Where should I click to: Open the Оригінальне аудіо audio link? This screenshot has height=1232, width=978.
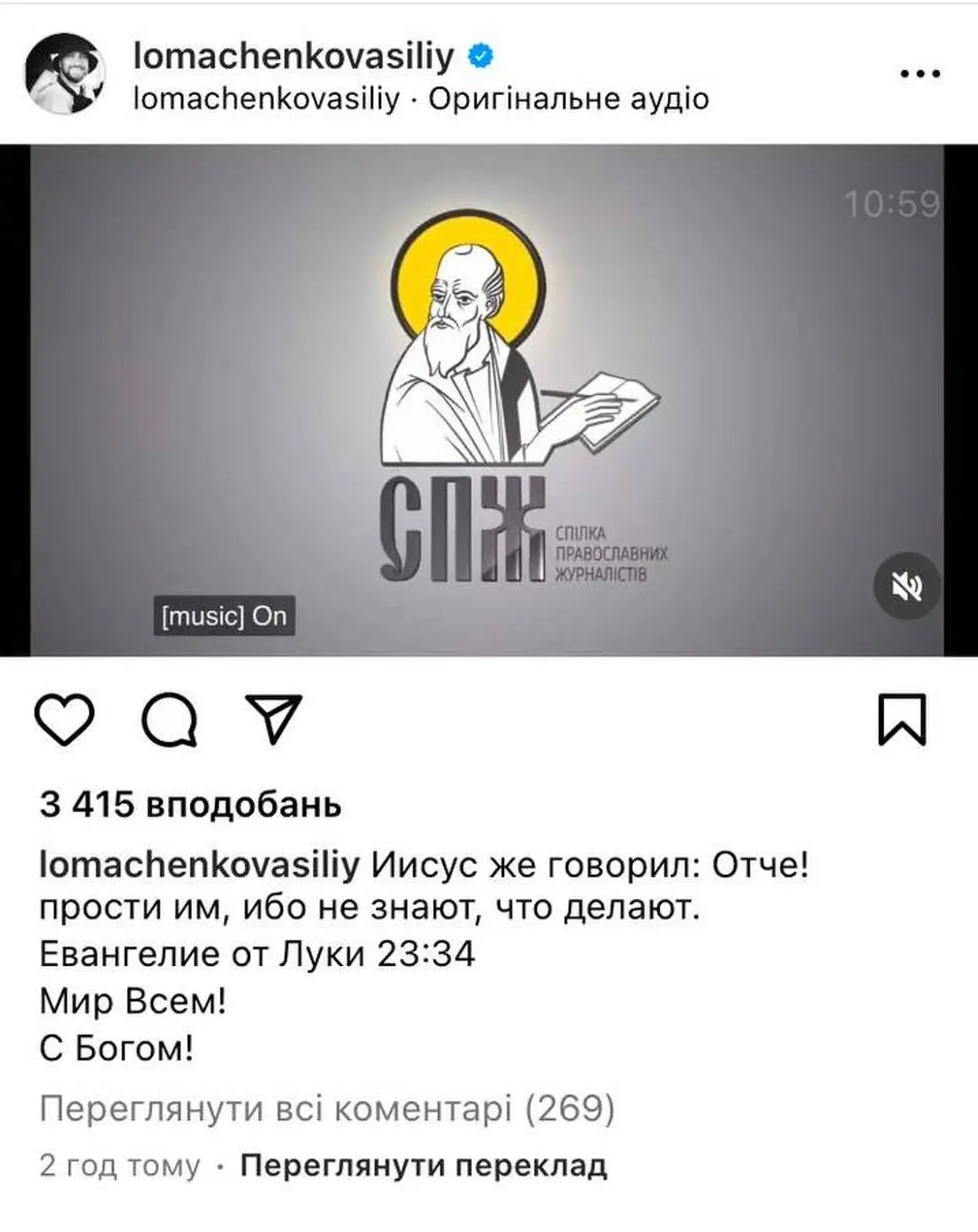(x=569, y=99)
